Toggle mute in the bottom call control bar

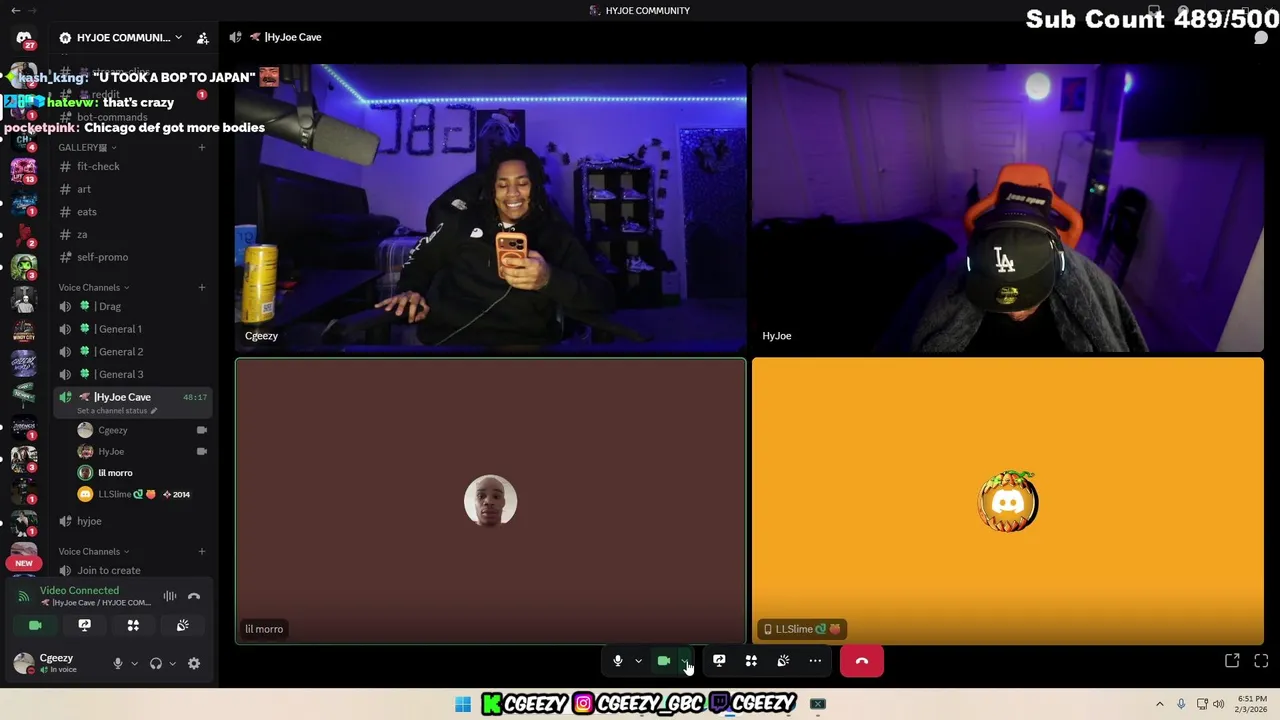tap(618, 661)
